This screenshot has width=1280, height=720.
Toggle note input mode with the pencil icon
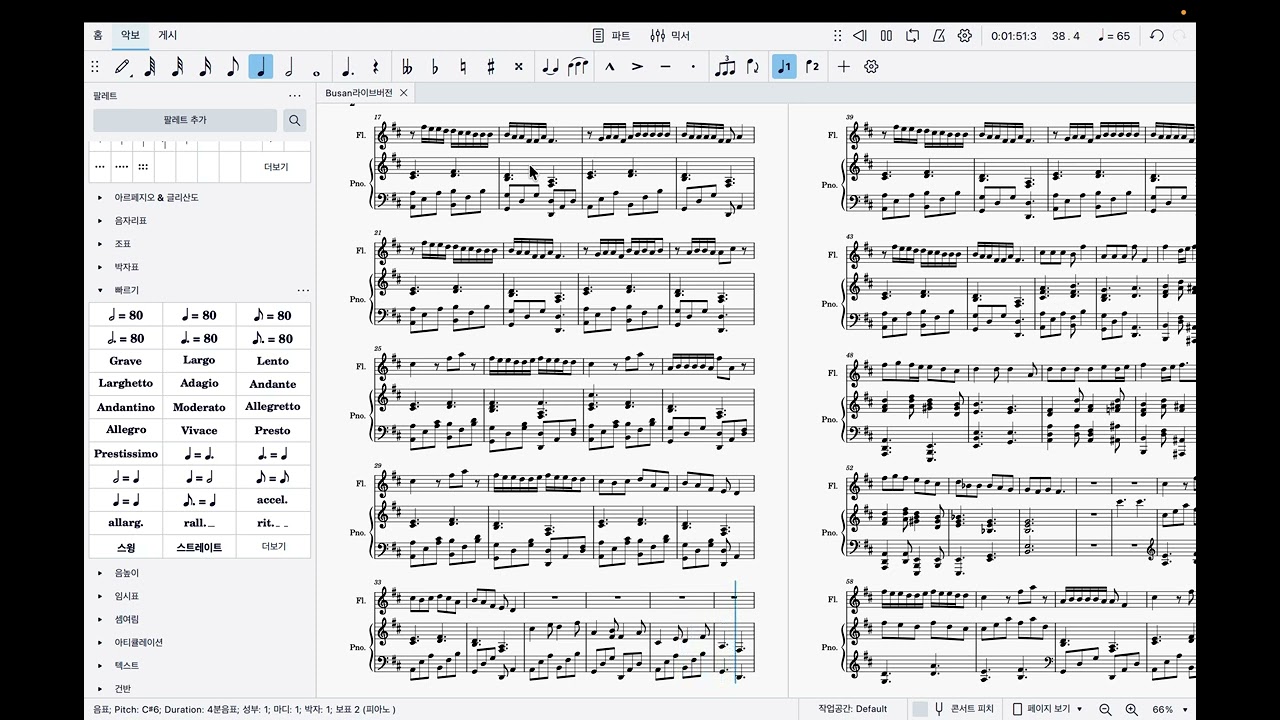(122, 67)
